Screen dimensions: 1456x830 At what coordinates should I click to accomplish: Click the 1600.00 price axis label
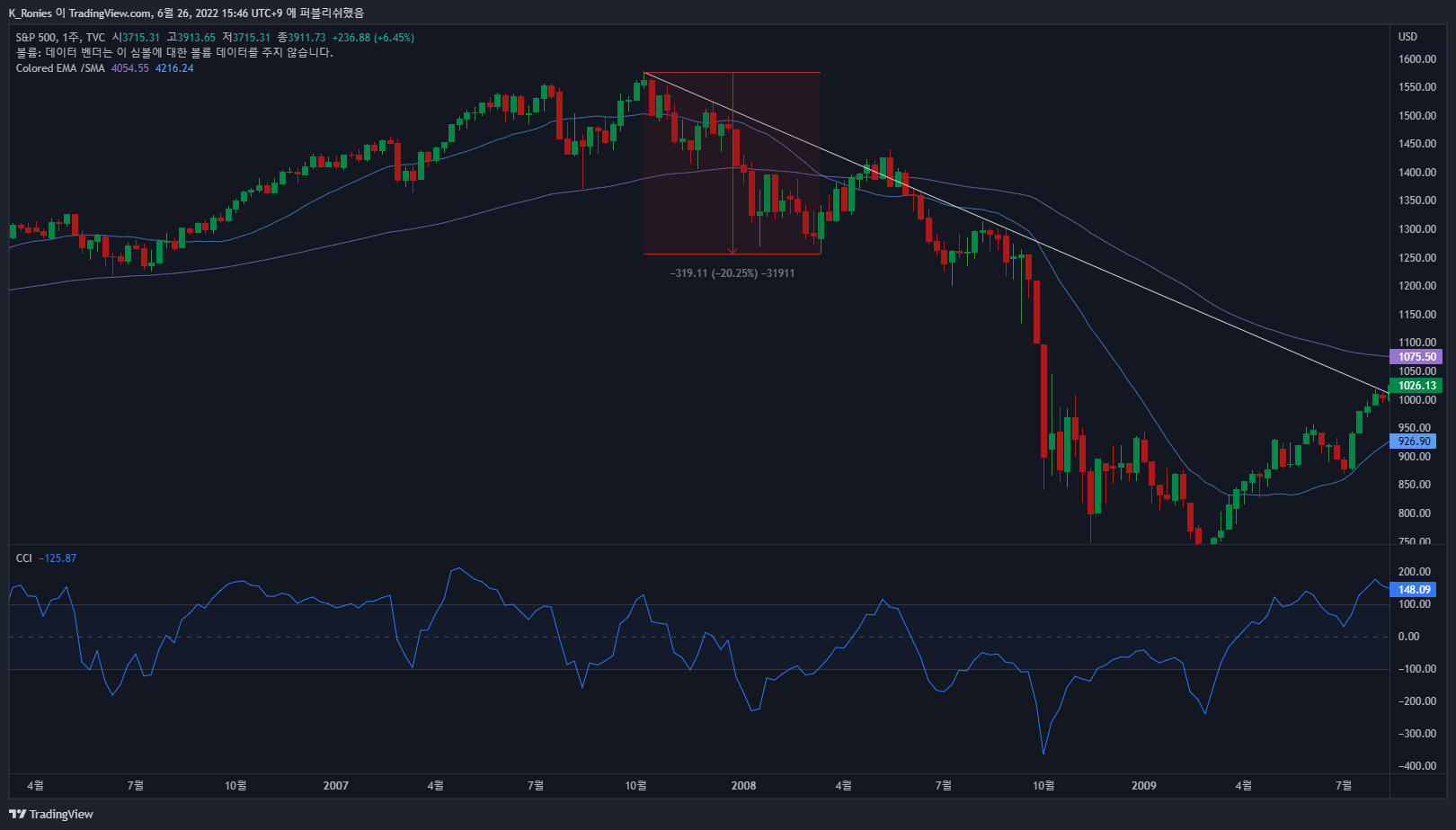(x=1417, y=59)
